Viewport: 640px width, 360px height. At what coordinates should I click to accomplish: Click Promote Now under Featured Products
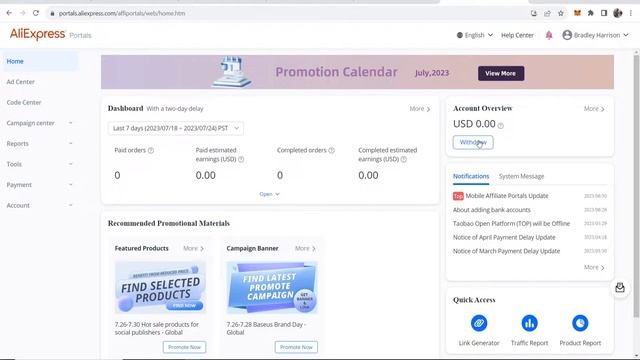click(184, 347)
